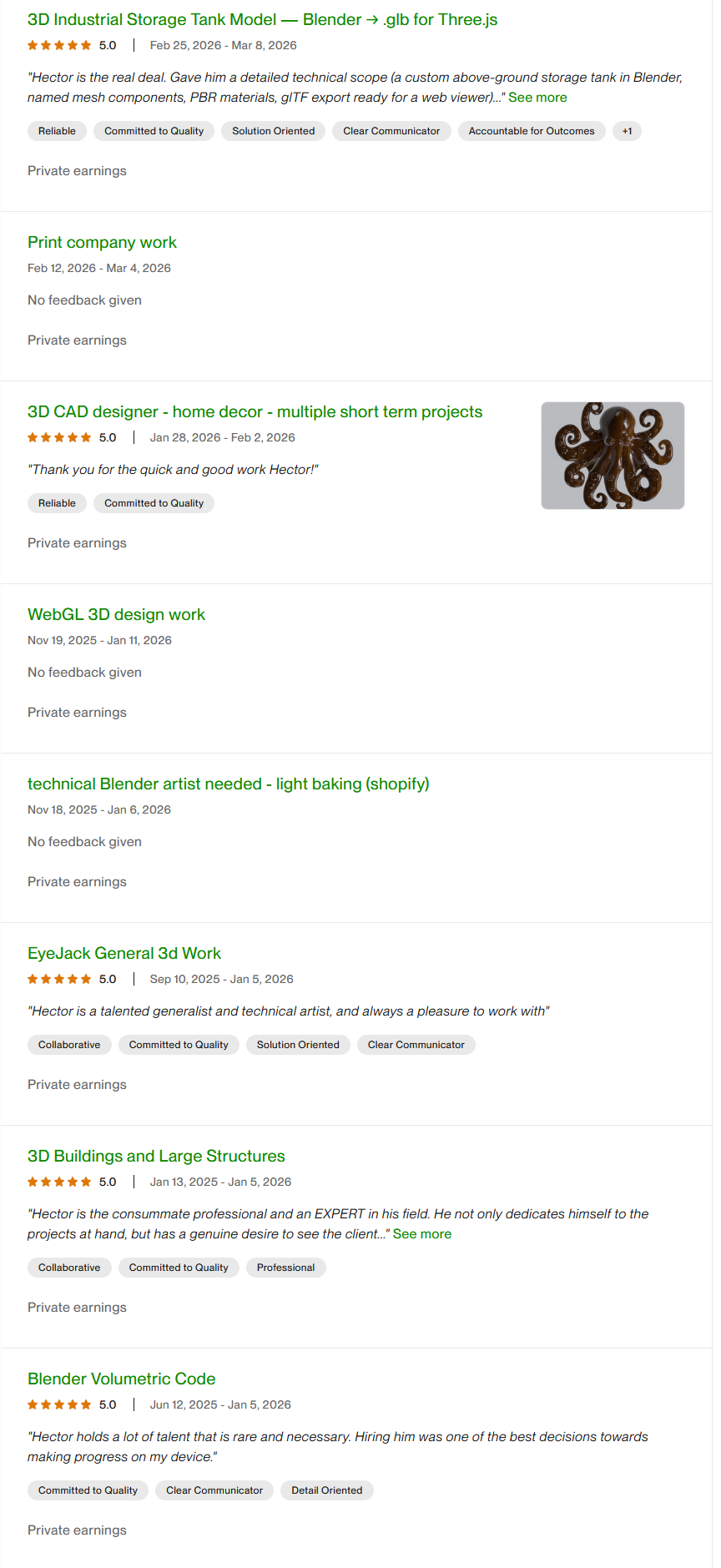Open the Print company work job
The image size is (721, 1568).
pyautogui.click(x=102, y=242)
